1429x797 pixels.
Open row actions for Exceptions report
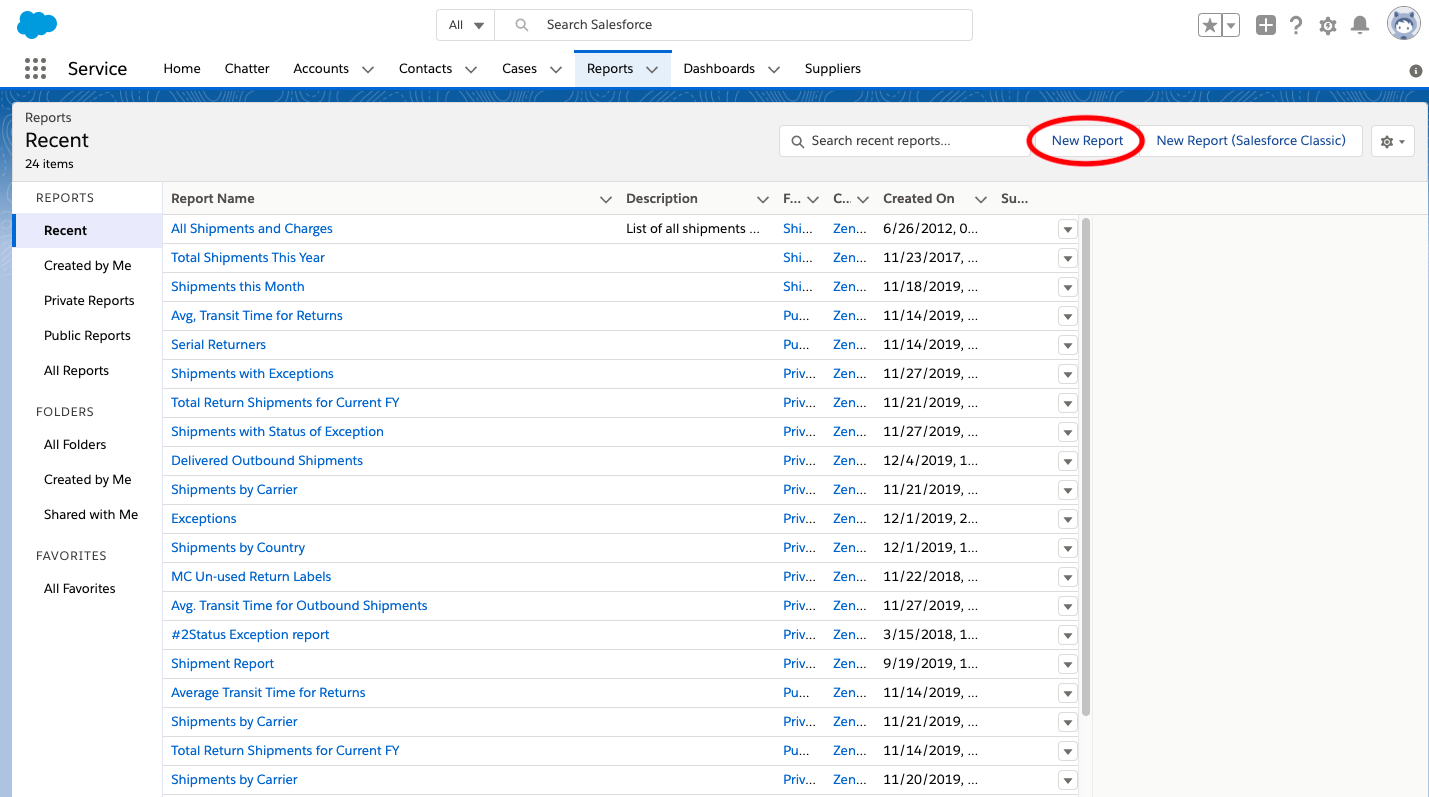[1068, 519]
